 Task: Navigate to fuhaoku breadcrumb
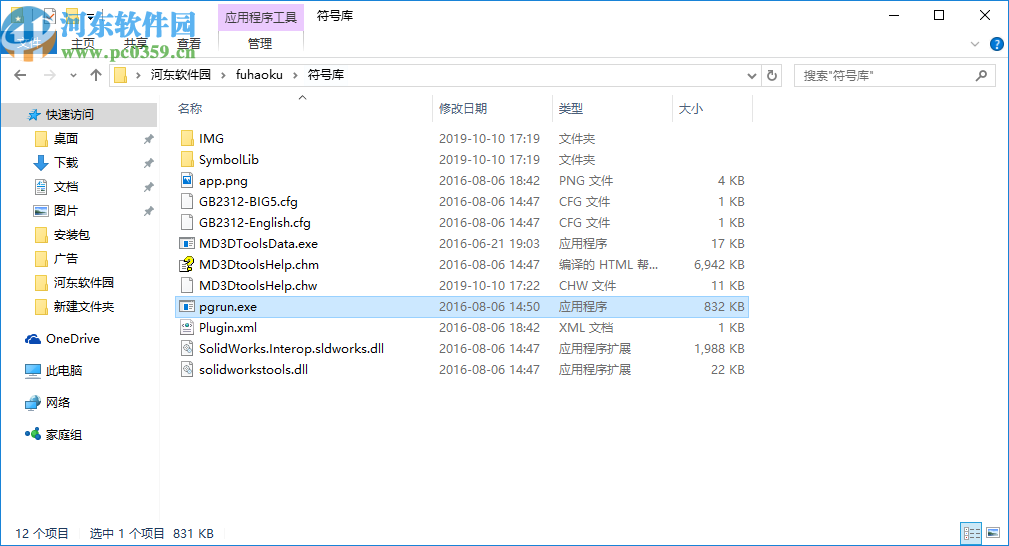pos(259,75)
